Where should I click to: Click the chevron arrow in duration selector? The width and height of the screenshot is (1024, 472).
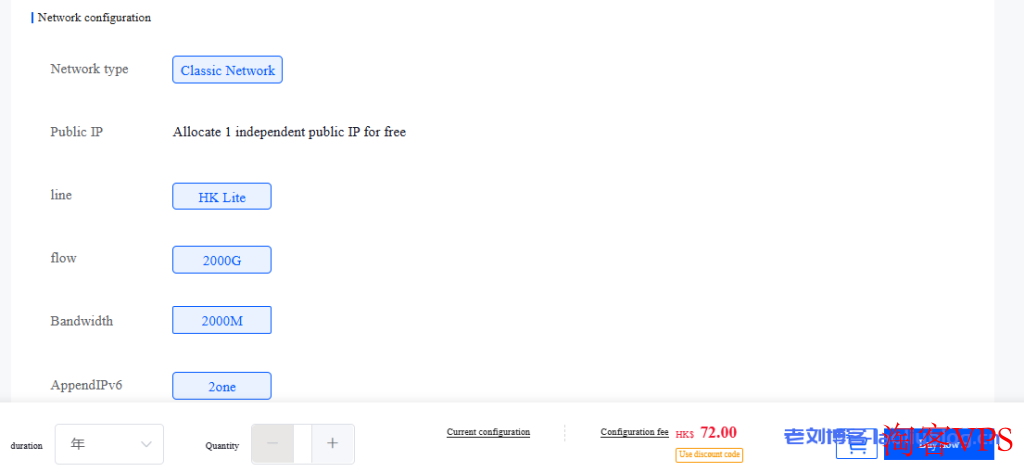click(x=146, y=444)
